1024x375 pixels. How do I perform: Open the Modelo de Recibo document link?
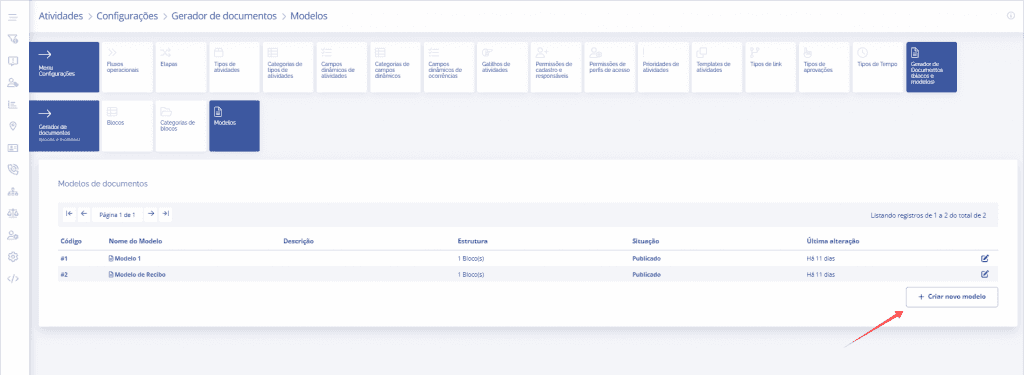click(x=137, y=274)
